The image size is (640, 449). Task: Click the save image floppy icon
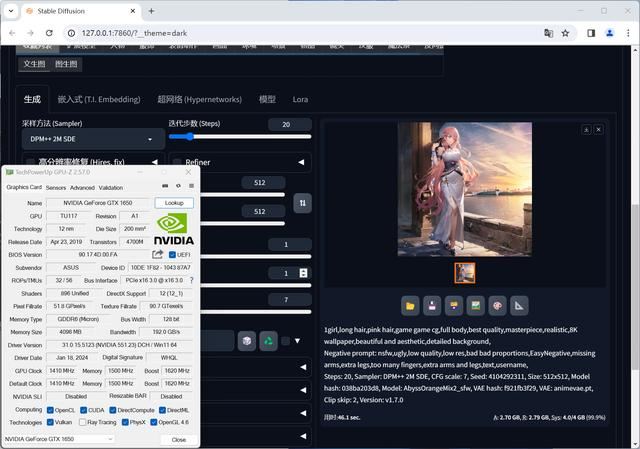click(x=432, y=306)
